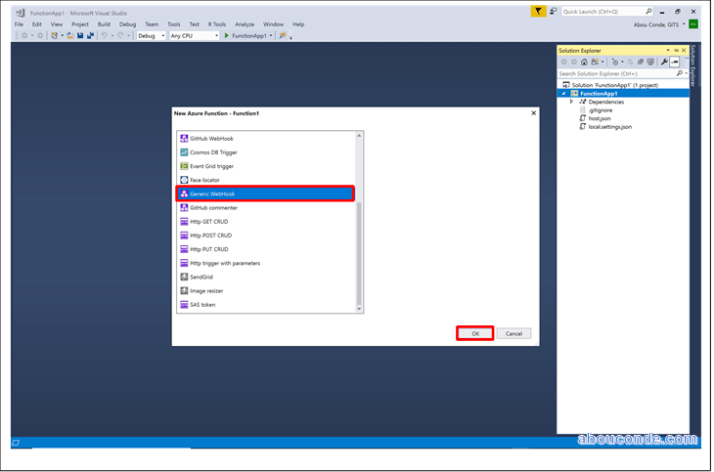Collapse the FunctionApp1 project node
This screenshot has height=472, width=714.
565,94
